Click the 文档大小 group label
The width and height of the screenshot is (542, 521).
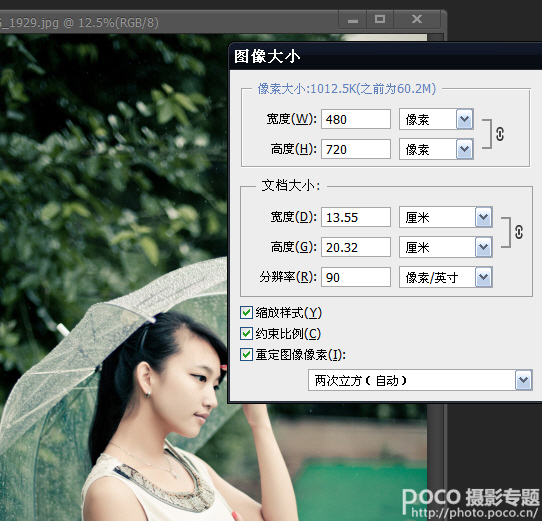coord(291,186)
